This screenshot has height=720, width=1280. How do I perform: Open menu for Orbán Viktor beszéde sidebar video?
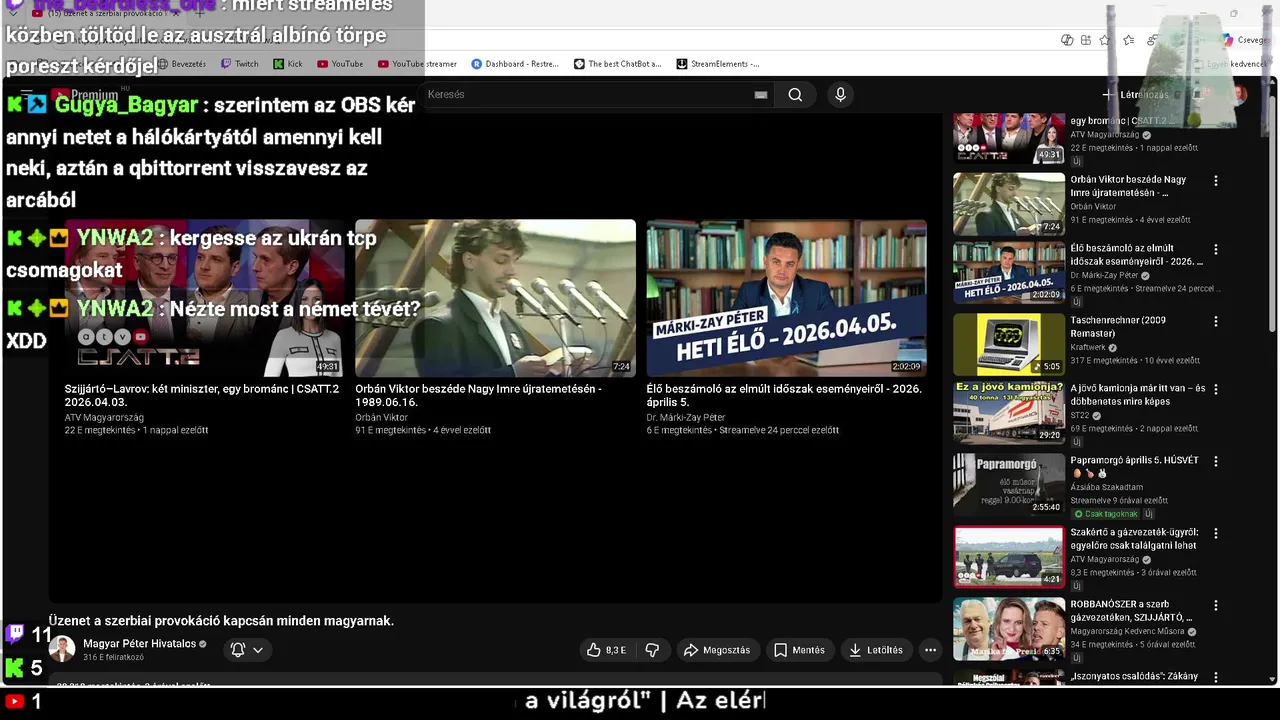tap(1216, 181)
